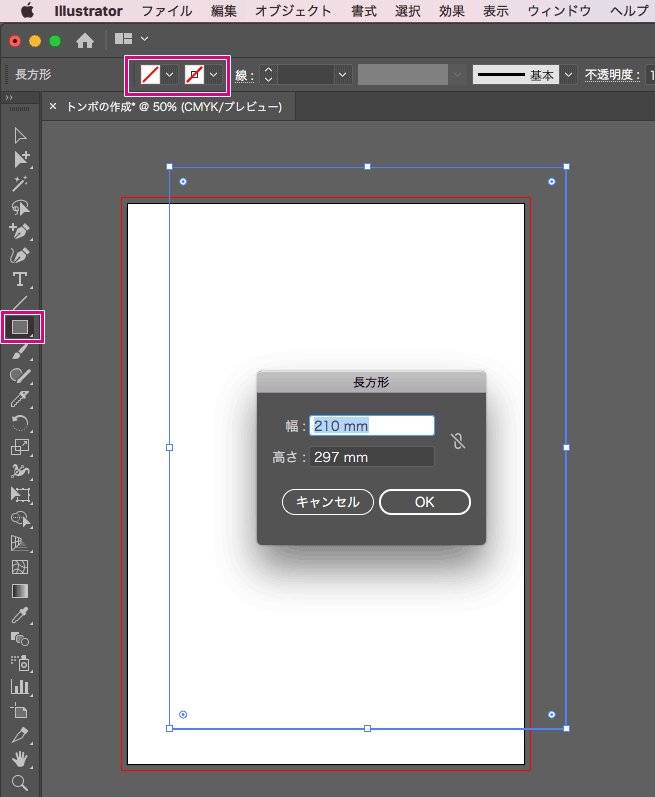655x797 pixels.
Task: Choose the Column Graph tool
Action: 20,687
